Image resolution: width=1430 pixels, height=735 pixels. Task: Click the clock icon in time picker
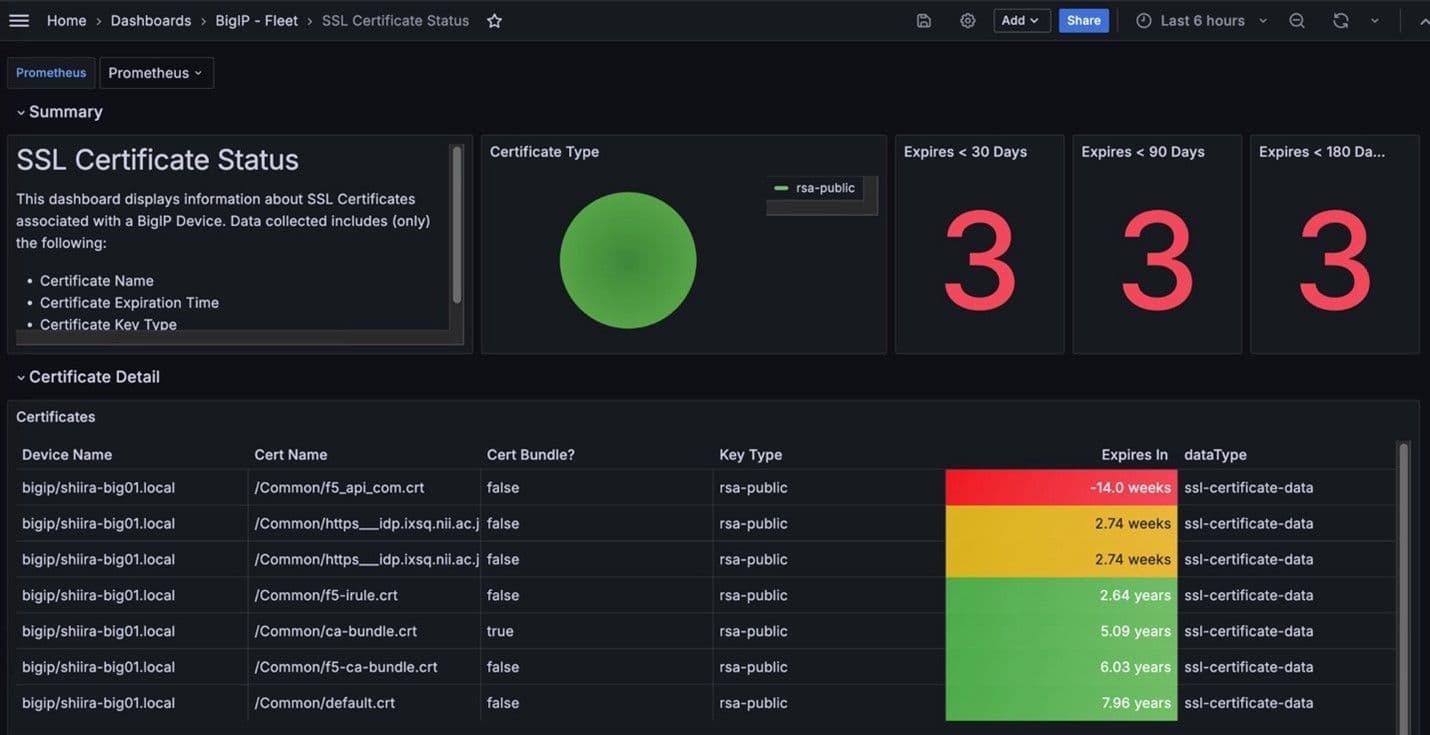pos(1144,21)
